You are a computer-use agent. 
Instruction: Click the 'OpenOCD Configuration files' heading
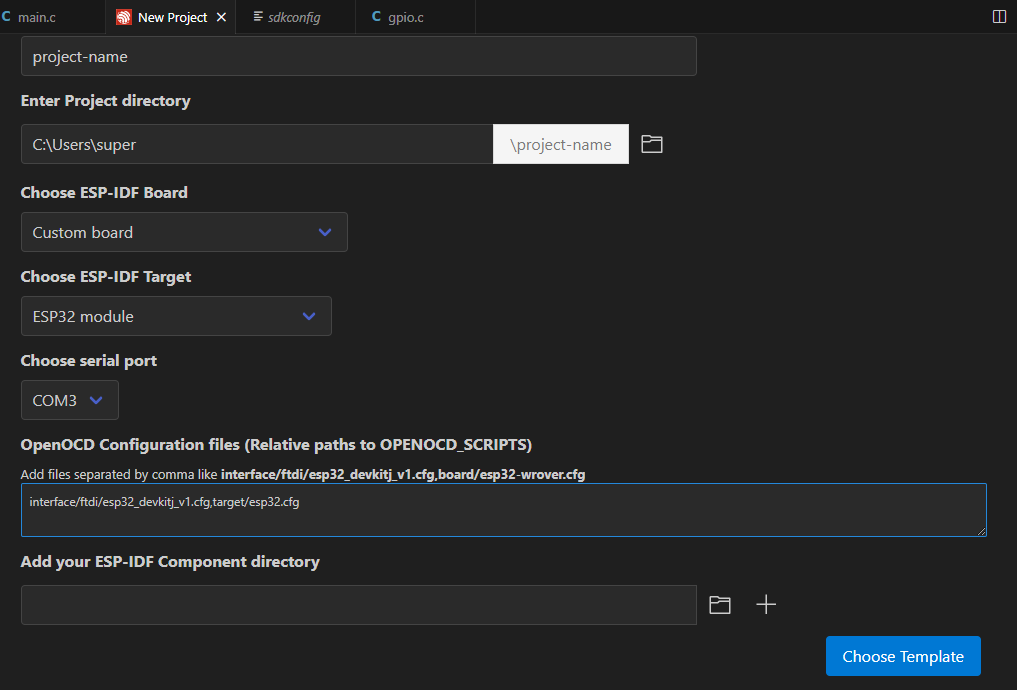coord(276,445)
